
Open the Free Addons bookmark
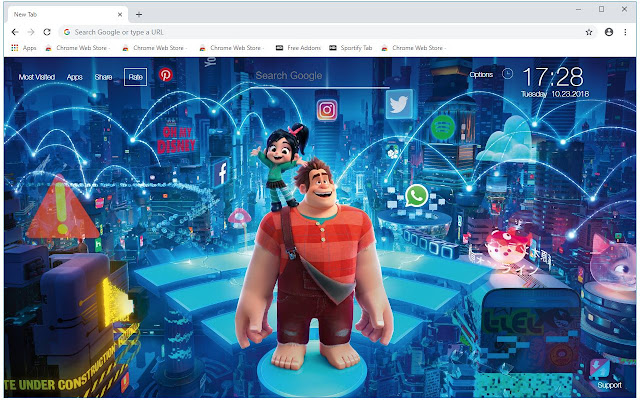pos(298,48)
